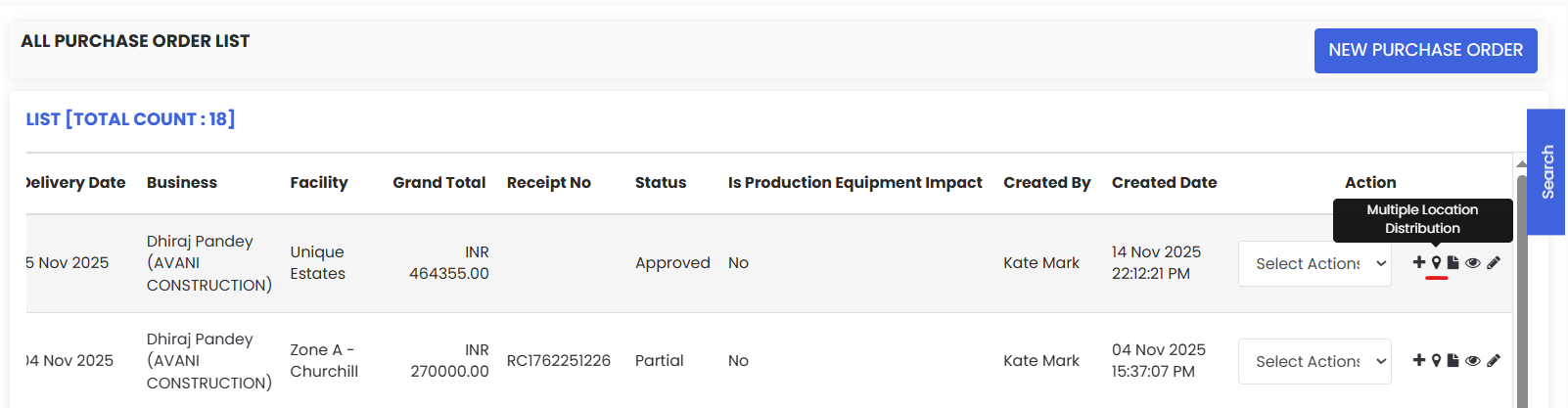Click document icon in Unique Estates row
Image resolution: width=1568 pixels, height=408 pixels.
click(1453, 262)
